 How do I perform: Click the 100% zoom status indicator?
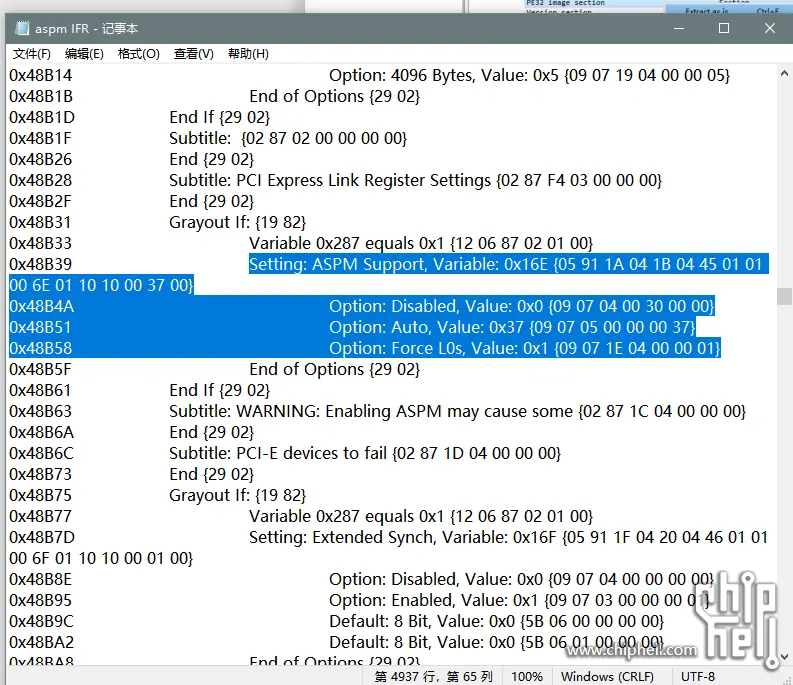click(x=526, y=676)
